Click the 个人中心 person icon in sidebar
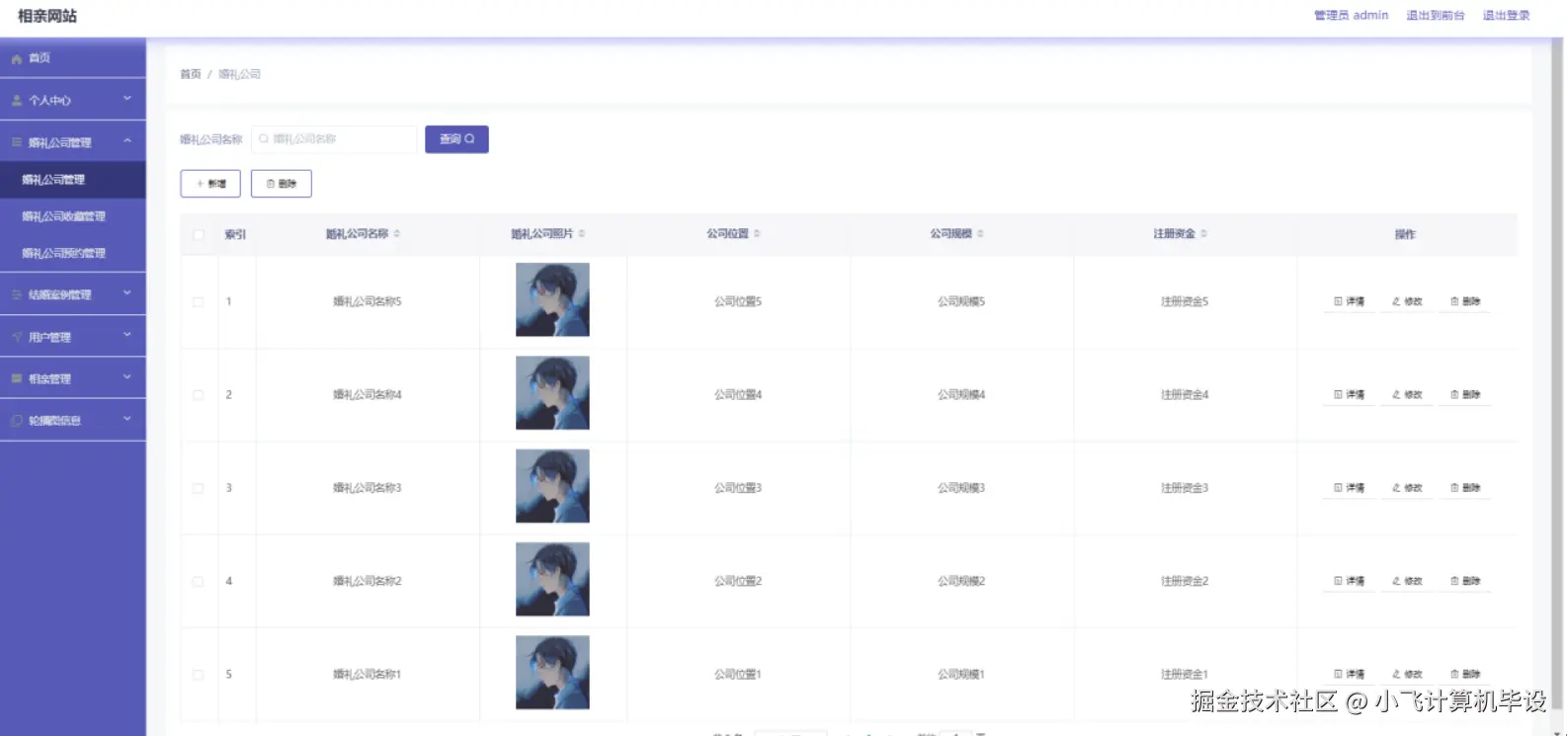Viewport: 1568px width, 736px height. click(17, 101)
